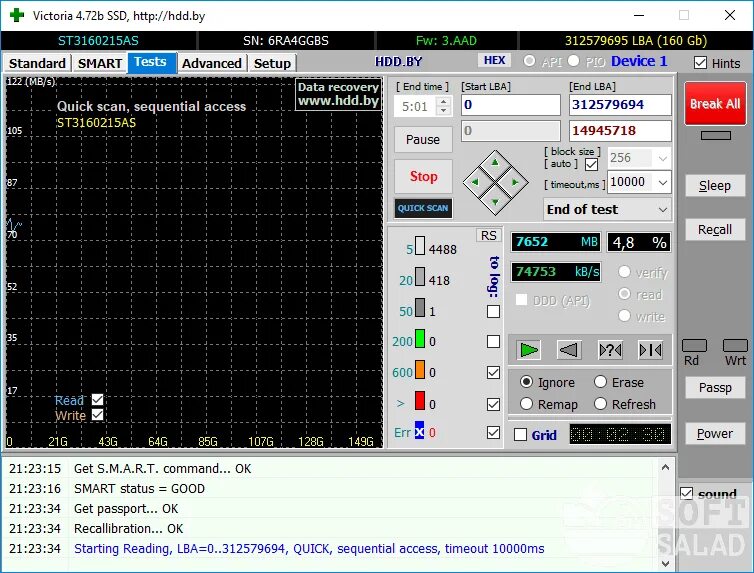This screenshot has height=573, width=754.
Task: Click the blue Err X block icon
Action: pyautogui.click(x=419, y=431)
